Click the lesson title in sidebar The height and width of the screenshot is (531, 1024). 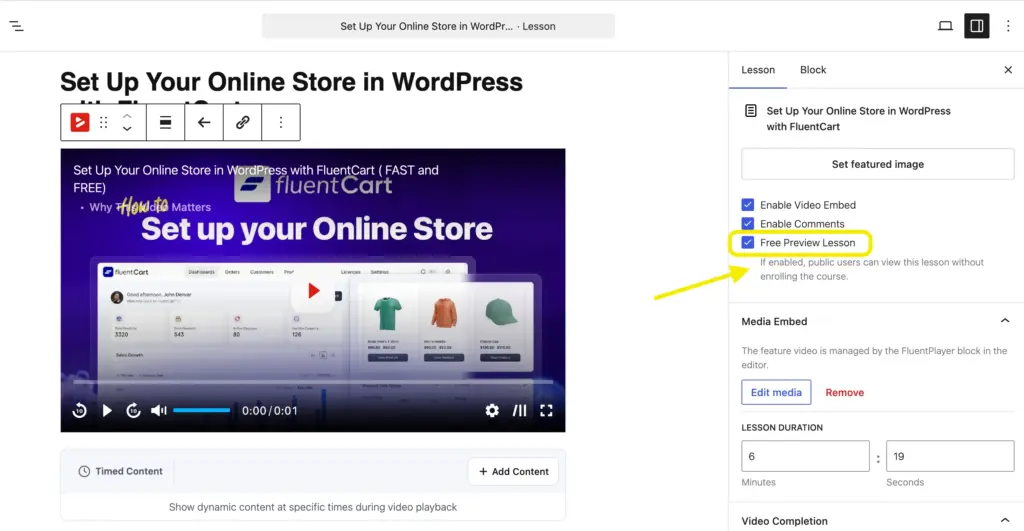tap(858, 119)
